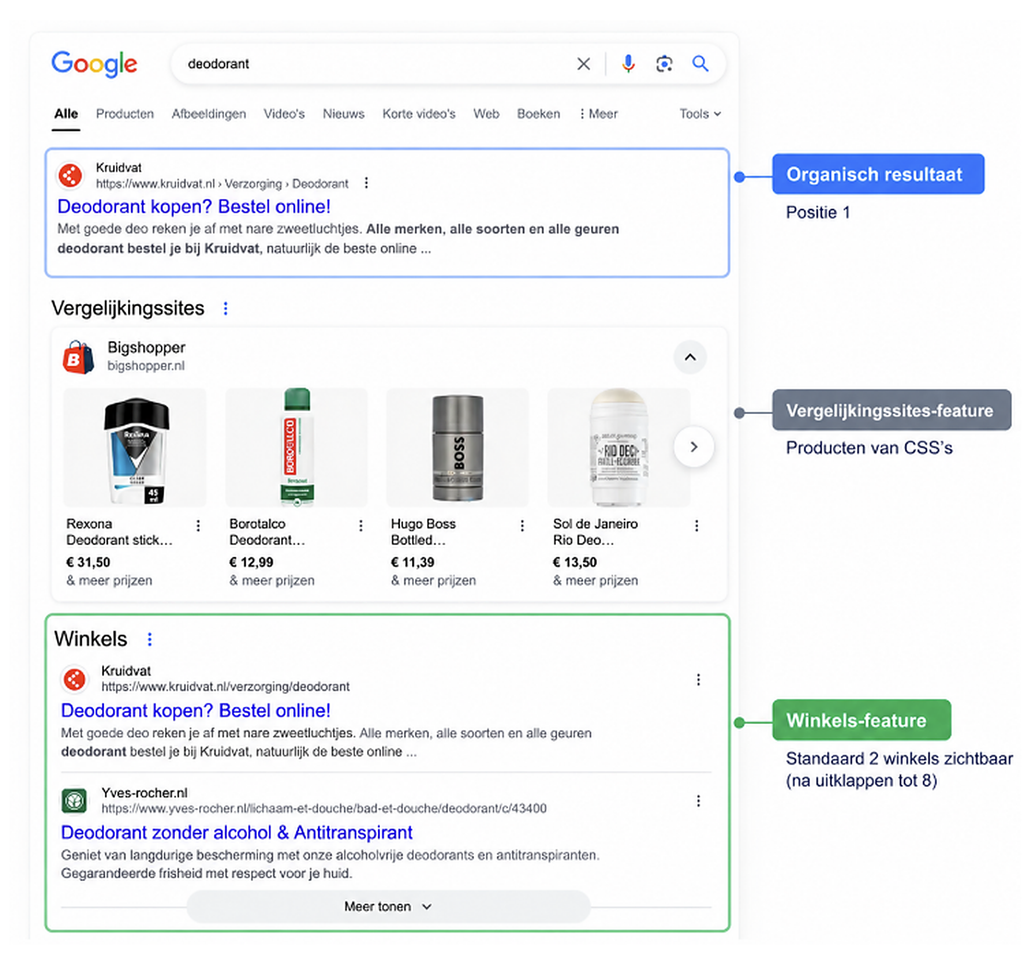Open options menu next to Kruidvat breadcrumb

(366, 183)
